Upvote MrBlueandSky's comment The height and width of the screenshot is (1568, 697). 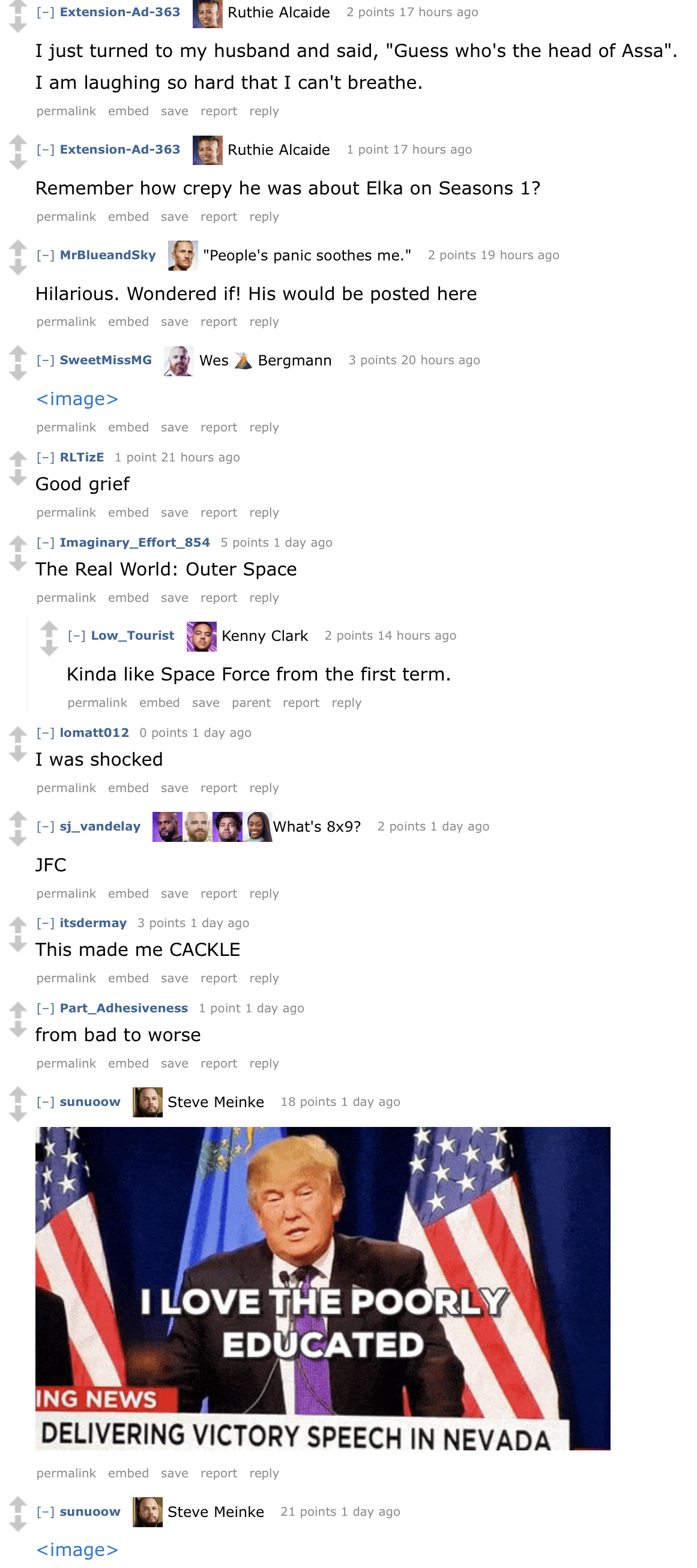click(x=17, y=248)
